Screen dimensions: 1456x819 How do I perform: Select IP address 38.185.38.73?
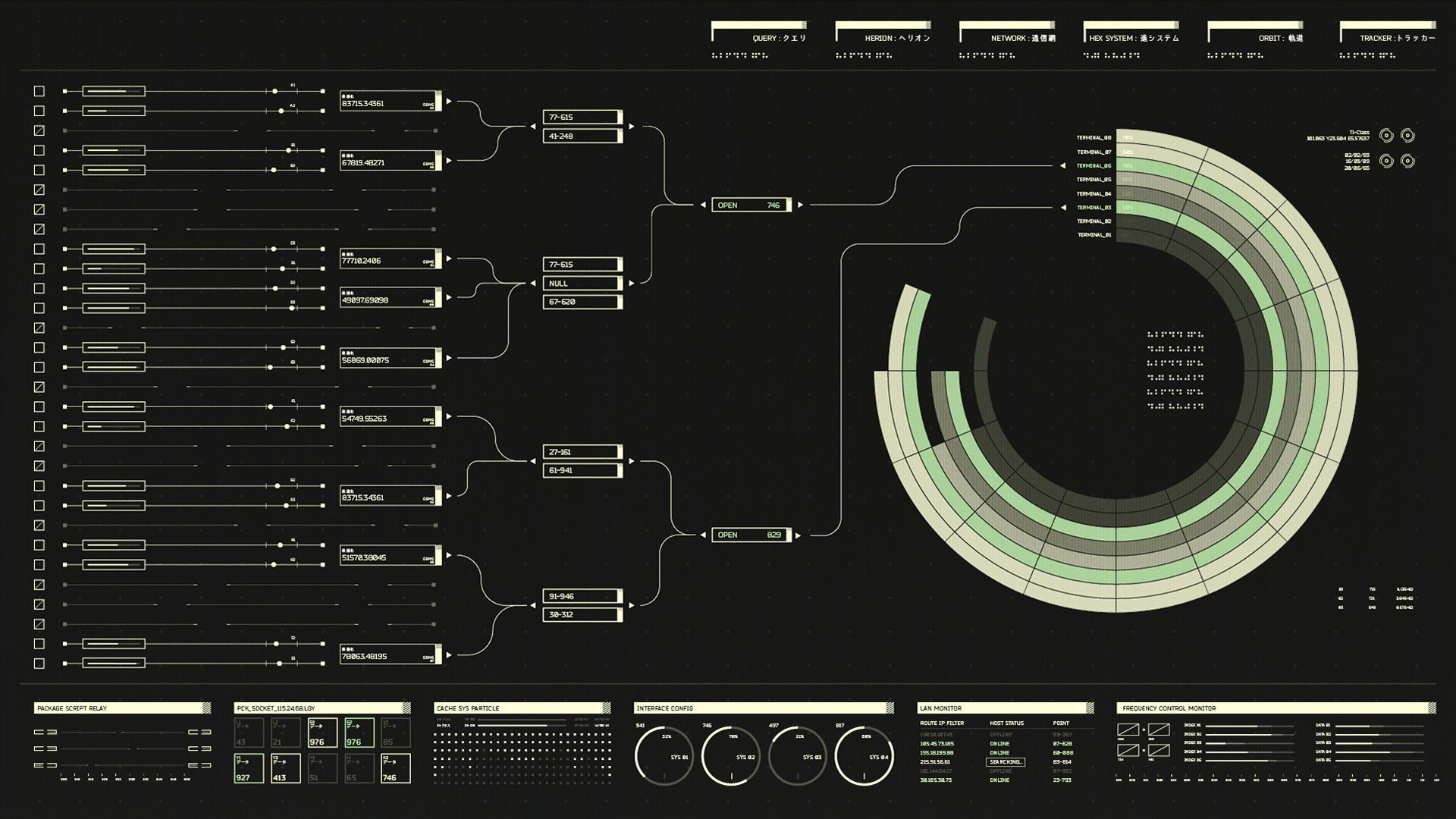pos(936,780)
